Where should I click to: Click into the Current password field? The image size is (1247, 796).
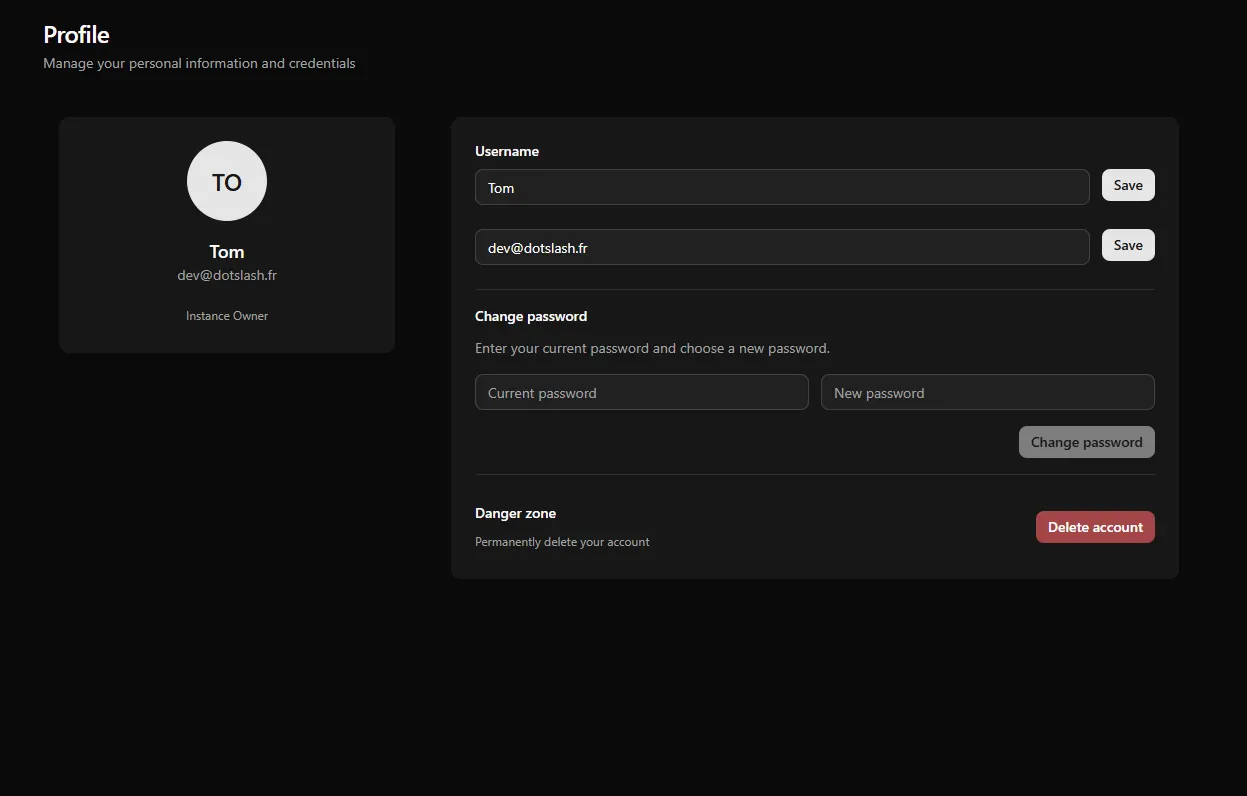[641, 393]
